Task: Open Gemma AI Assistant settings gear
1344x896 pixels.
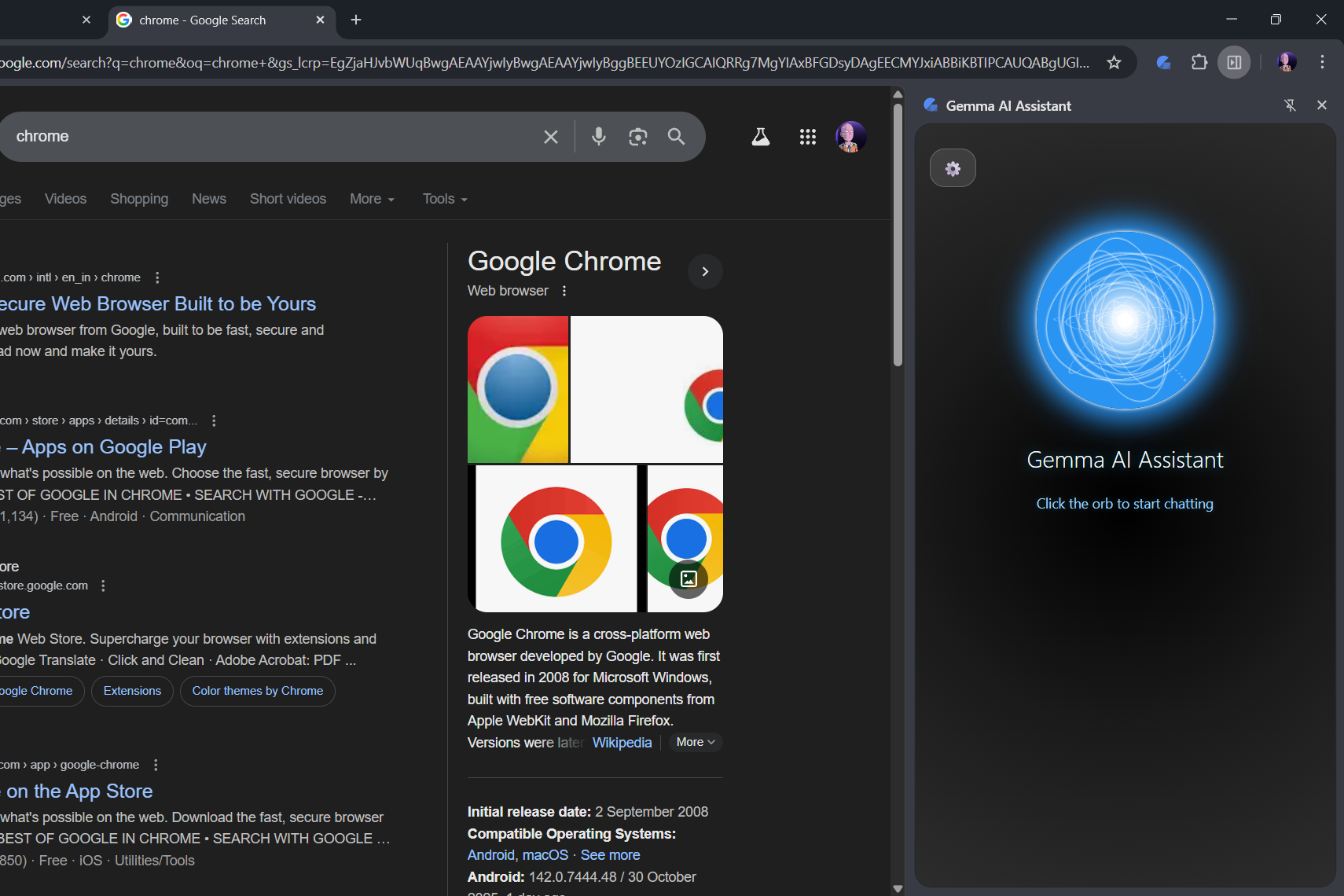Action: (x=953, y=168)
